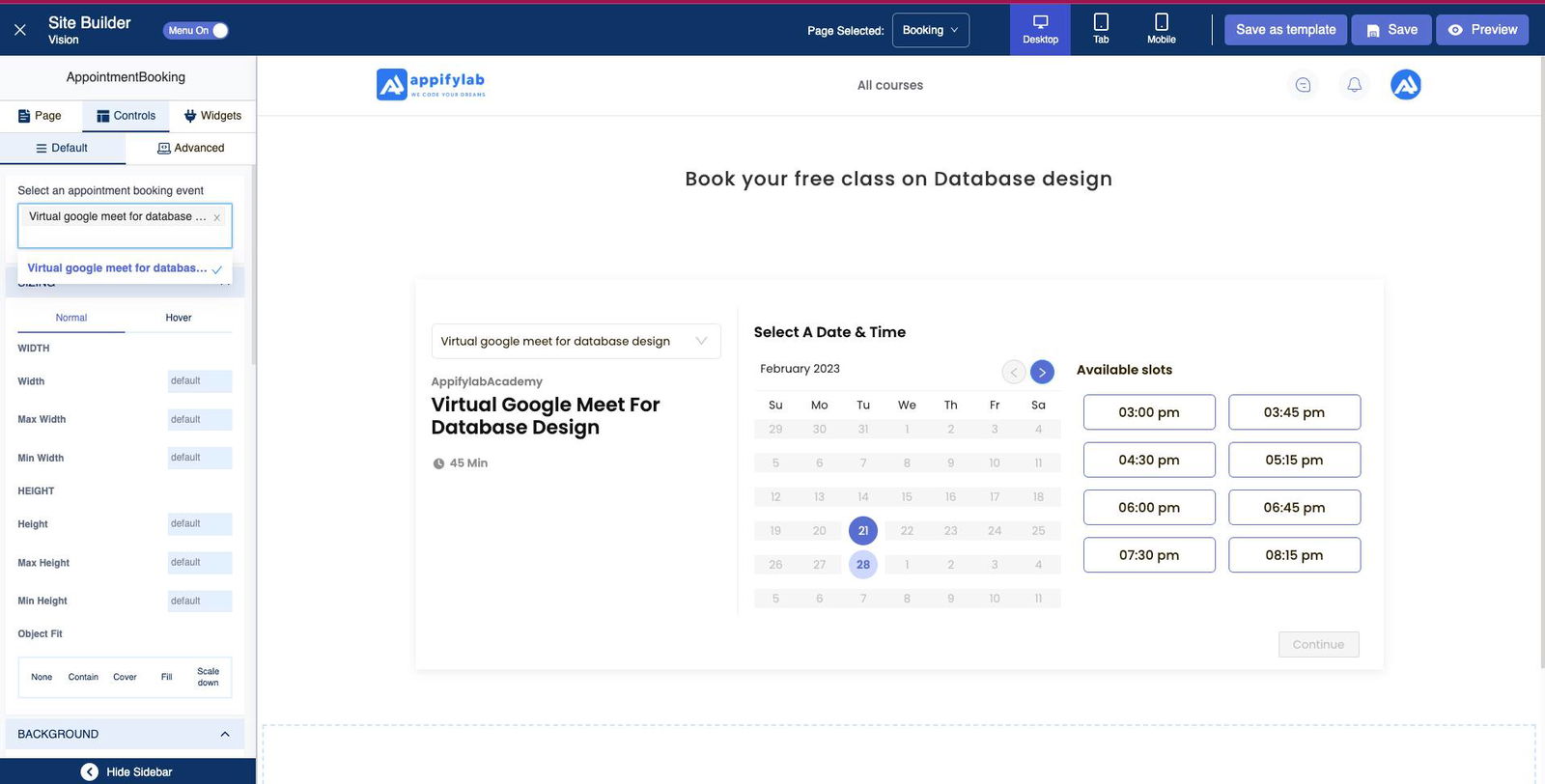Collapse the BACKGROUND section
This screenshot has width=1545, height=784.
pos(224,734)
